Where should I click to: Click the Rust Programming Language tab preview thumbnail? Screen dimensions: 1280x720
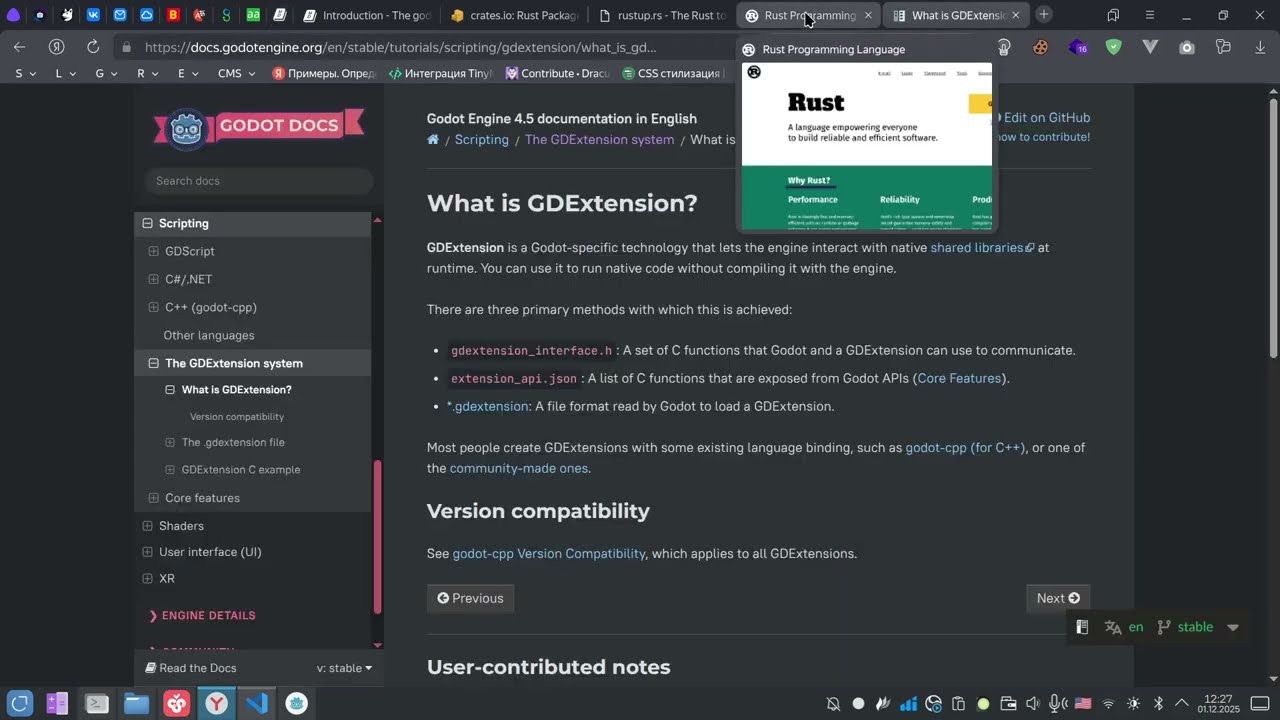867,146
